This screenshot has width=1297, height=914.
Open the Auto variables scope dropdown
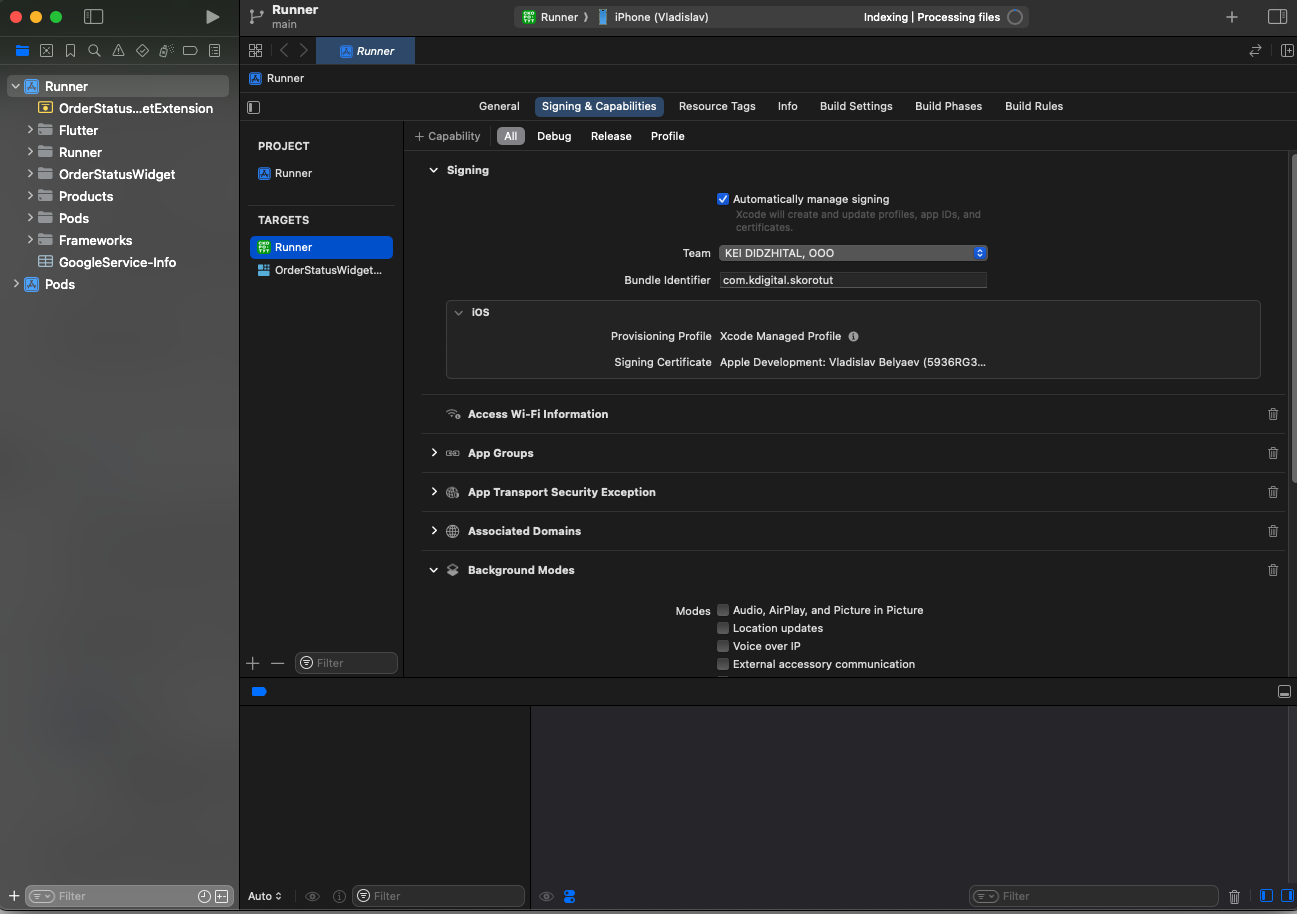265,896
